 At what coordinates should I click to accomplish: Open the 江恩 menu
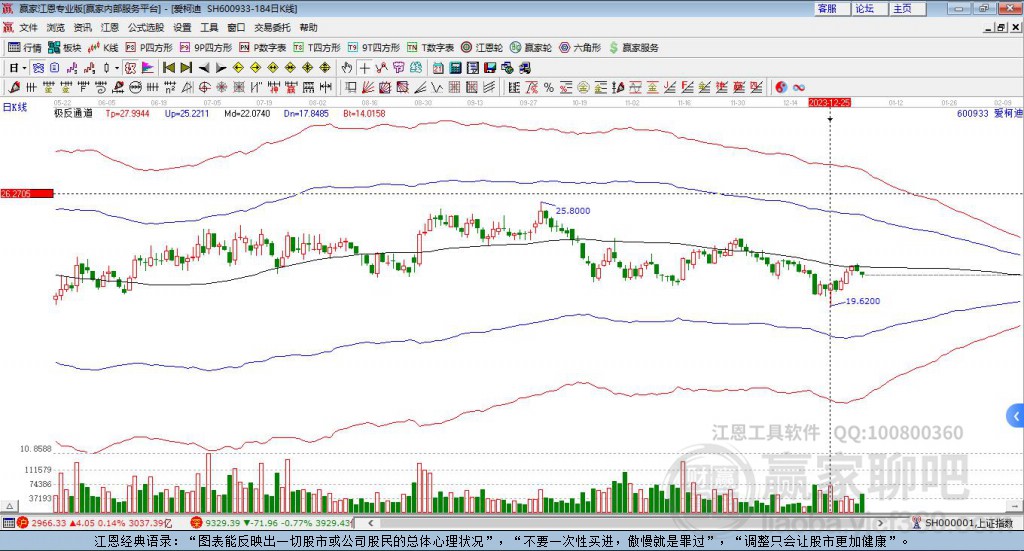coord(110,27)
